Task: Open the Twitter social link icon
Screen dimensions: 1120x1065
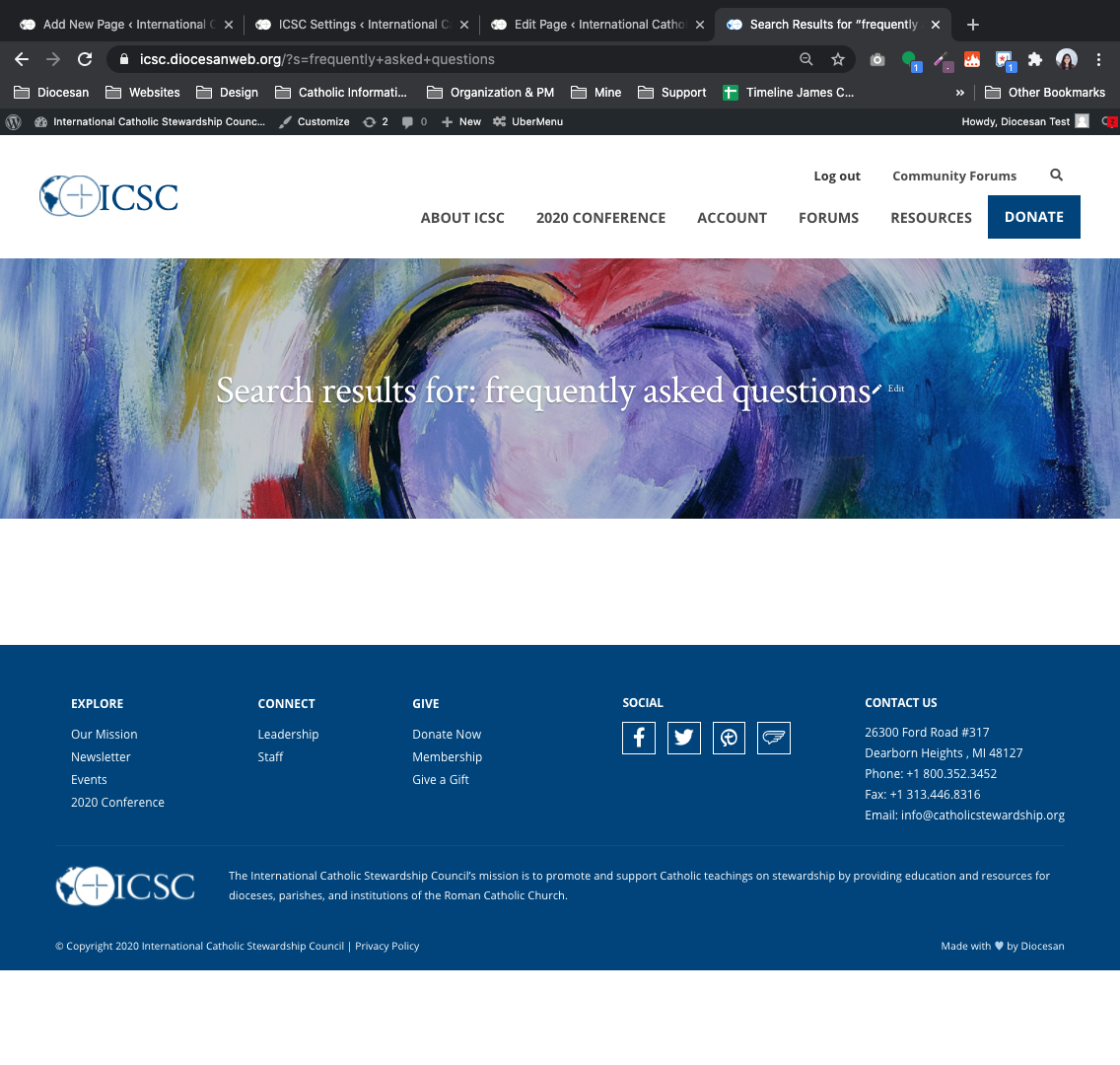Action: tap(684, 738)
